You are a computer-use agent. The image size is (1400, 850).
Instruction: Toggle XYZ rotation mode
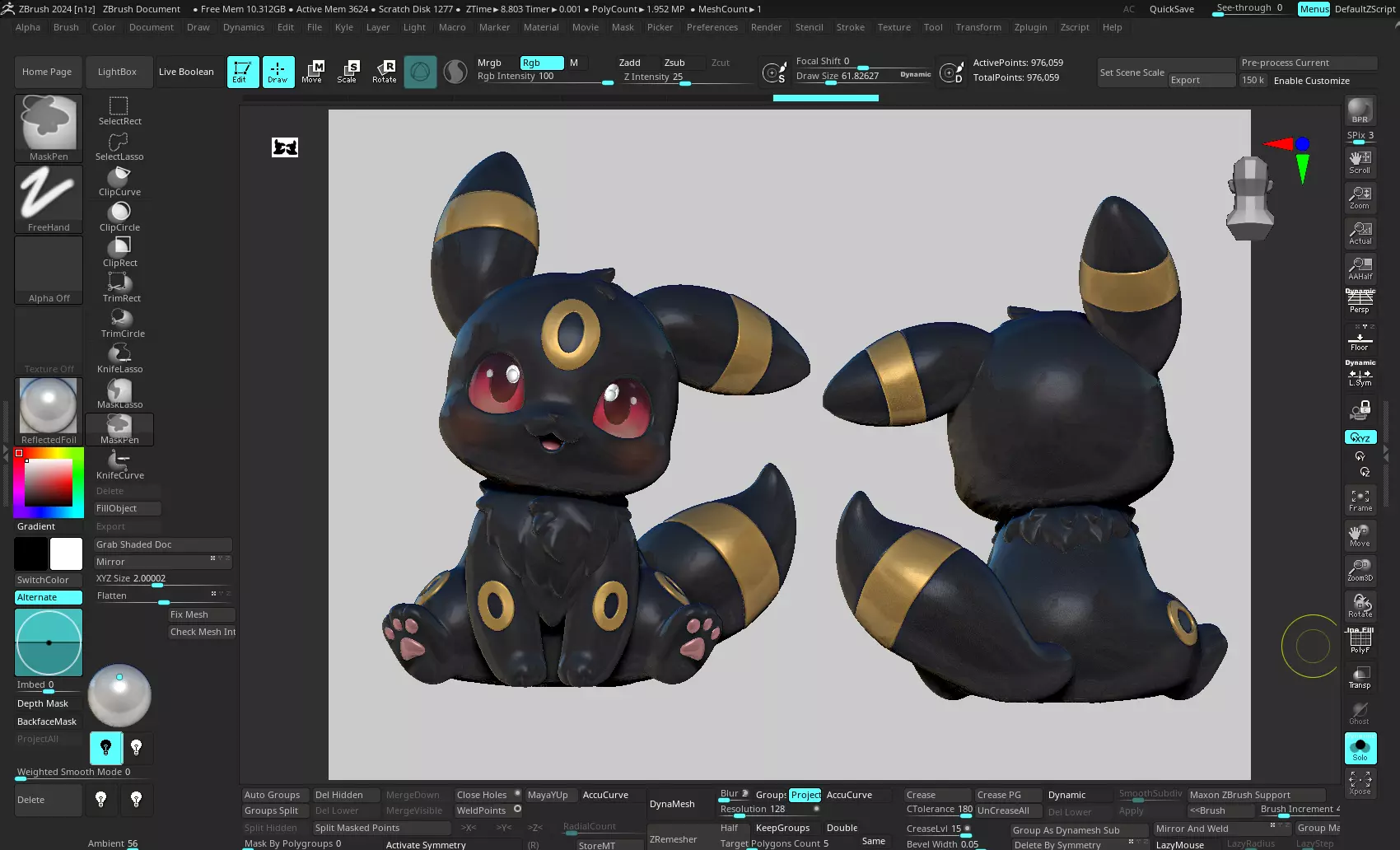point(1360,437)
